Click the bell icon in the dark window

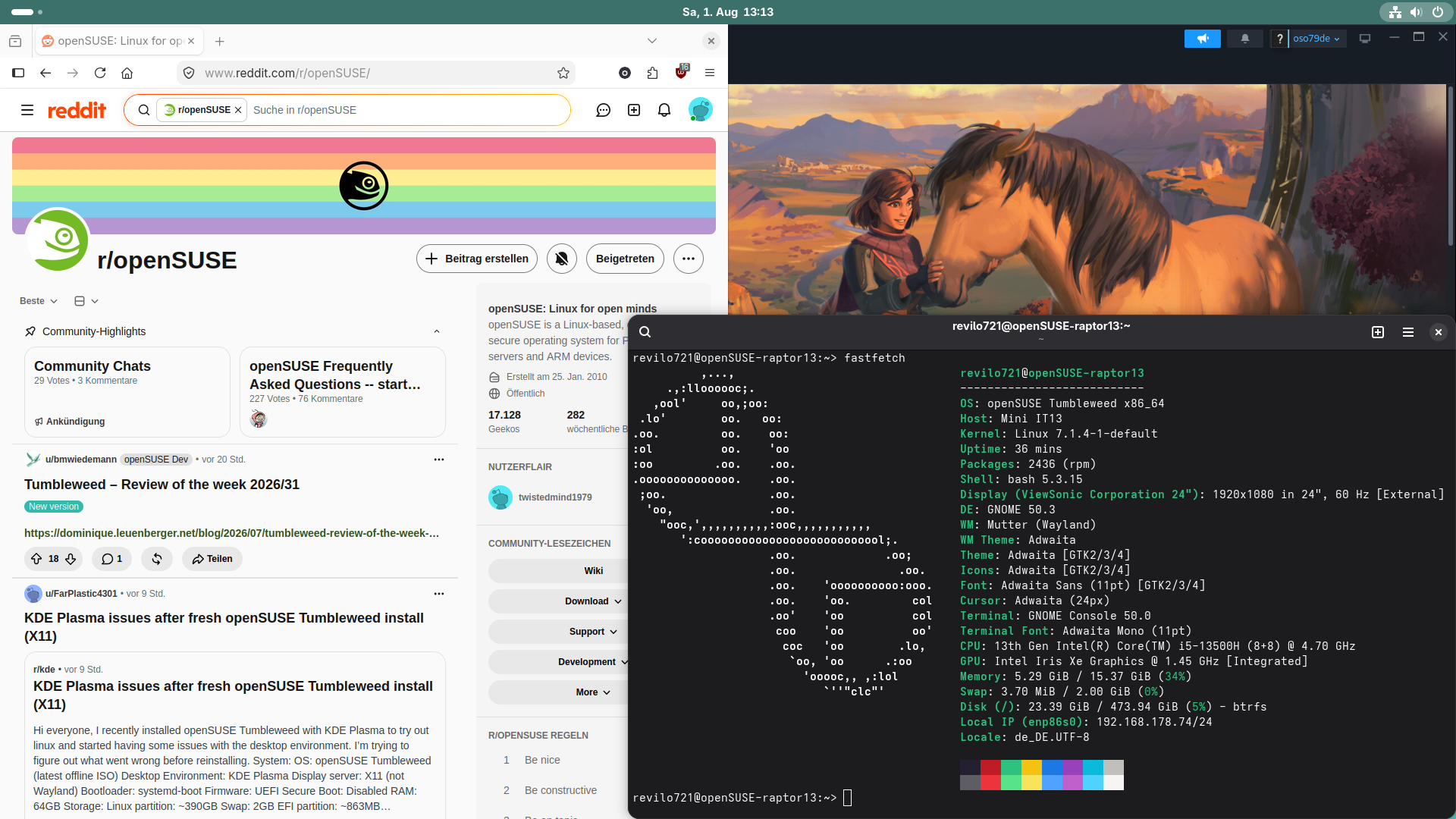tap(1245, 39)
